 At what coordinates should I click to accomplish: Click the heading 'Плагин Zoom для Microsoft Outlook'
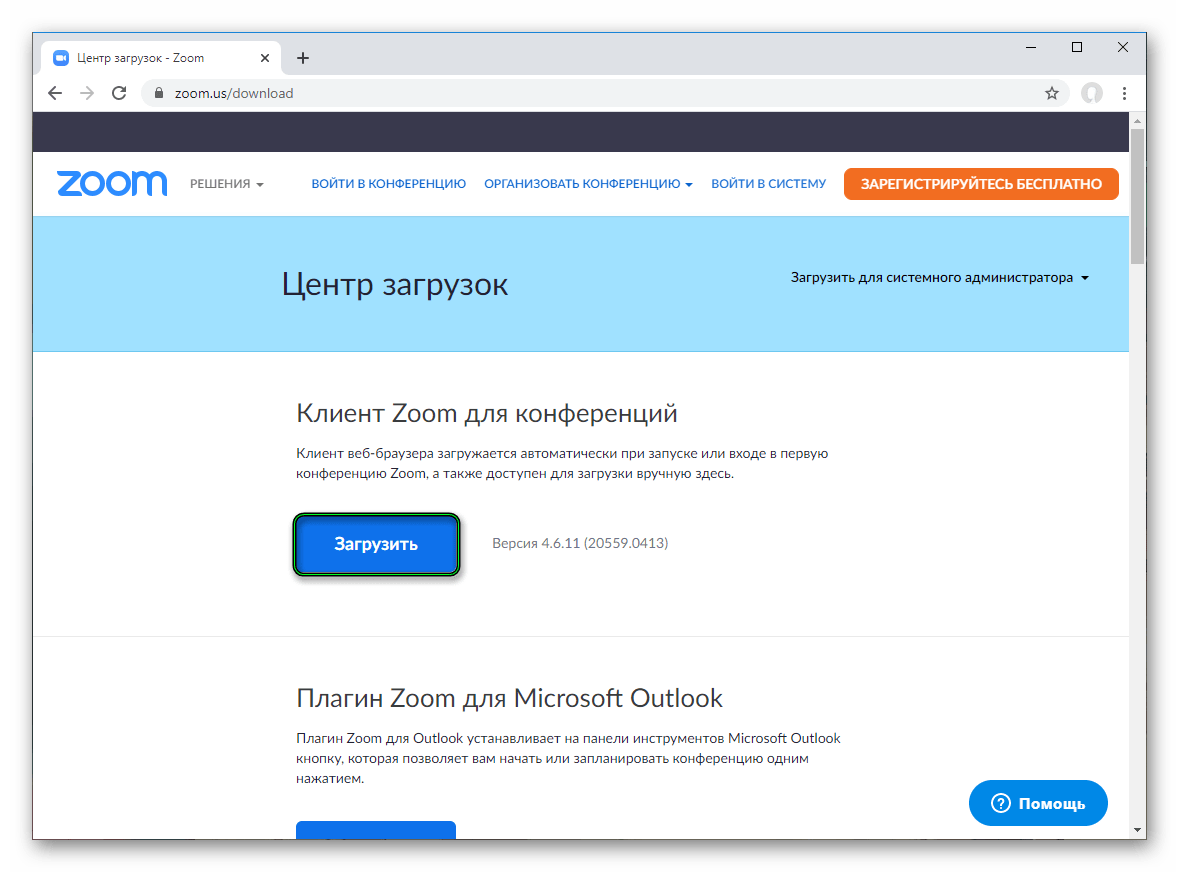[x=509, y=698]
